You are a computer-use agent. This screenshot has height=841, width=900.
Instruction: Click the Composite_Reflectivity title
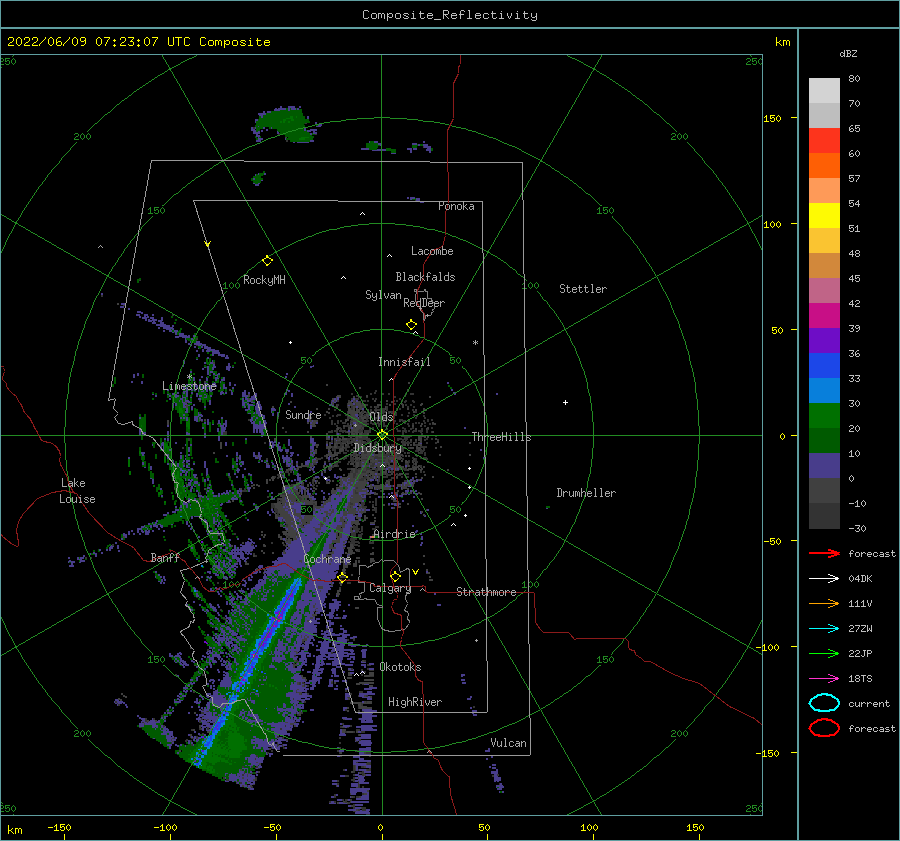[x=449, y=15]
